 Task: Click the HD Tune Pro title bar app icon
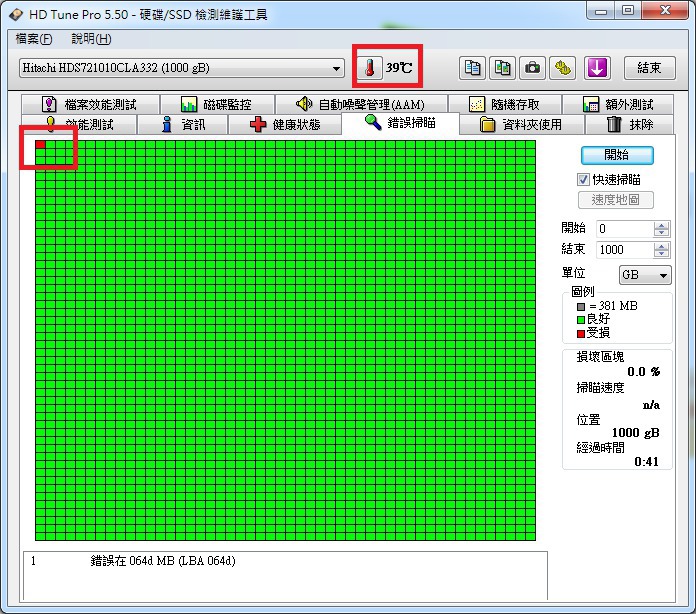pyautogui.click(x=16, y=15)
